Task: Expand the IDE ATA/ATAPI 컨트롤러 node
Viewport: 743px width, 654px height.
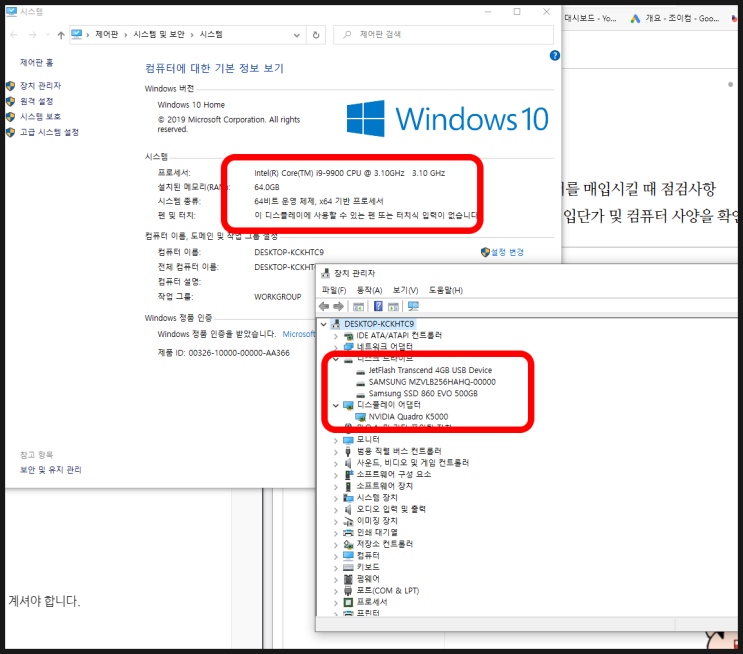Action: coord(336,336)
